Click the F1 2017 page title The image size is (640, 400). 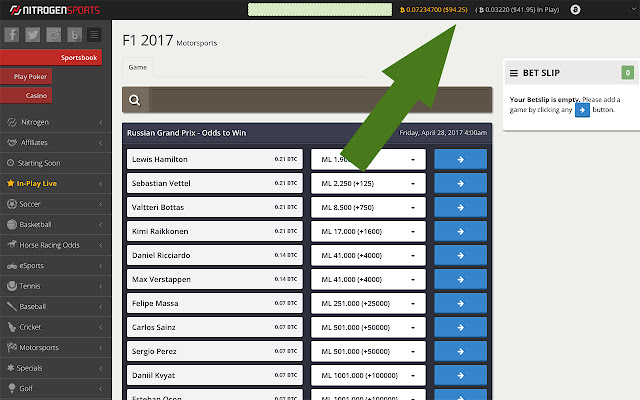point(148,40)
